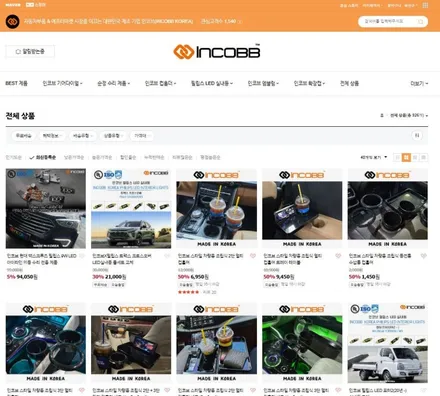
Task: Open the black cup holder parts thumbnail priced 1,450원
Action: 388,208
